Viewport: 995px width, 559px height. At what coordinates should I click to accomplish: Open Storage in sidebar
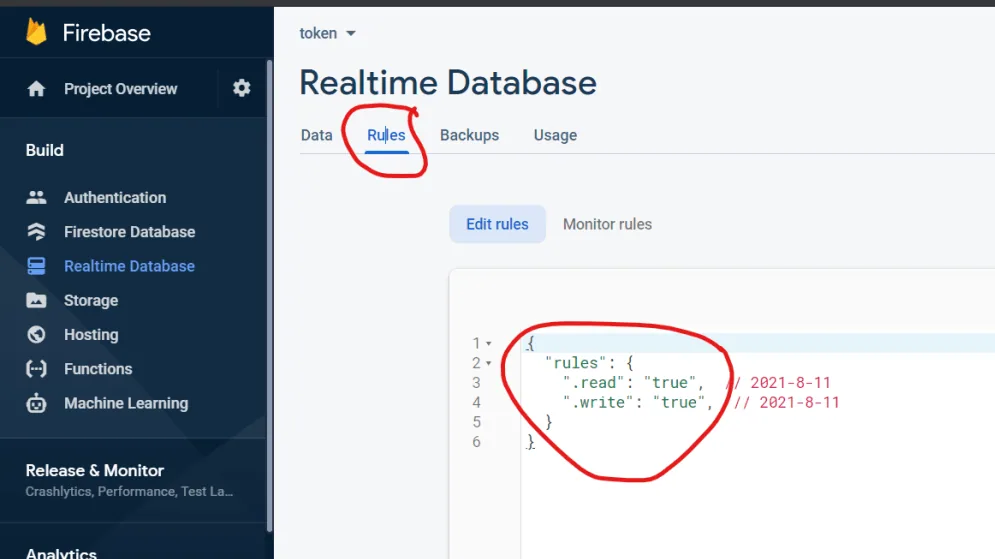[91, 300]
